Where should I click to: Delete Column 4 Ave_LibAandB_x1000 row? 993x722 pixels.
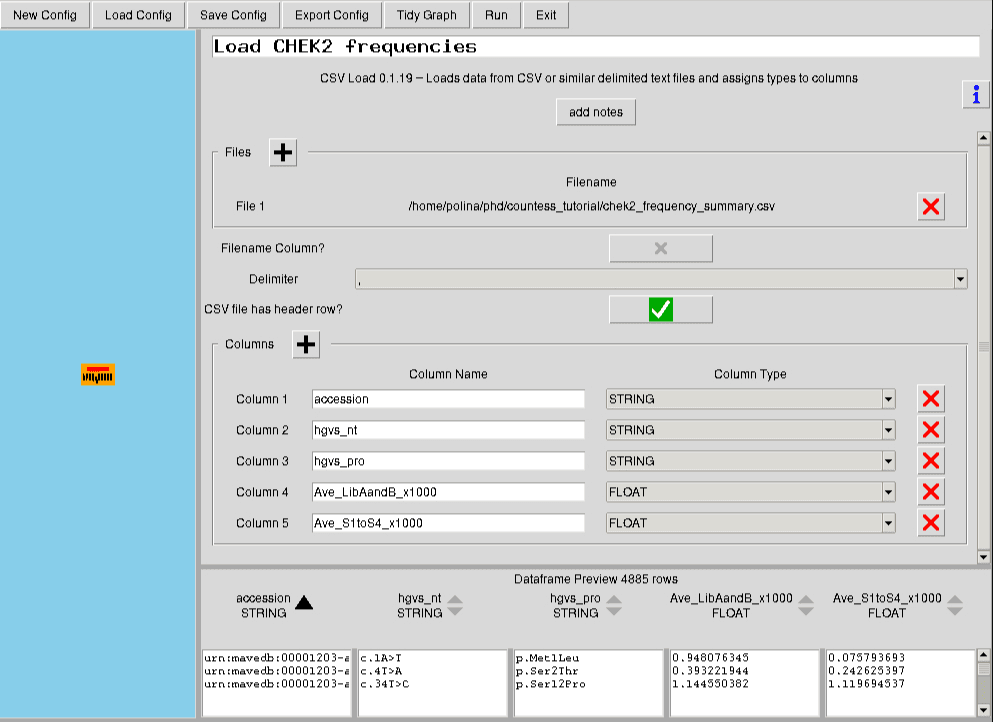[x=931, y=492]
